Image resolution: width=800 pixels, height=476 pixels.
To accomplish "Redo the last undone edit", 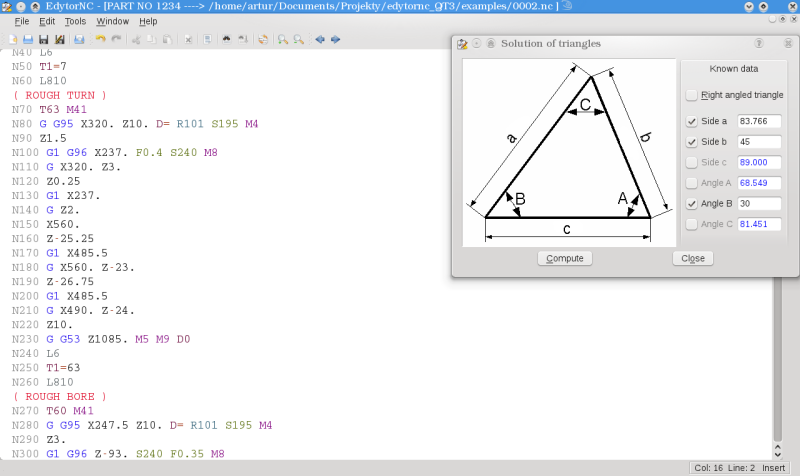I will click(116, 39).
